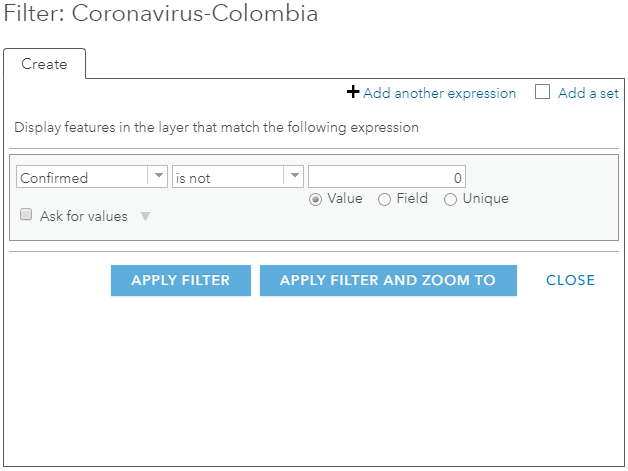Click the arrow button of the 'is not' combo box
The height and width of the screenshot is (471, 628).
pyautogui.click(x=294, y=176)
